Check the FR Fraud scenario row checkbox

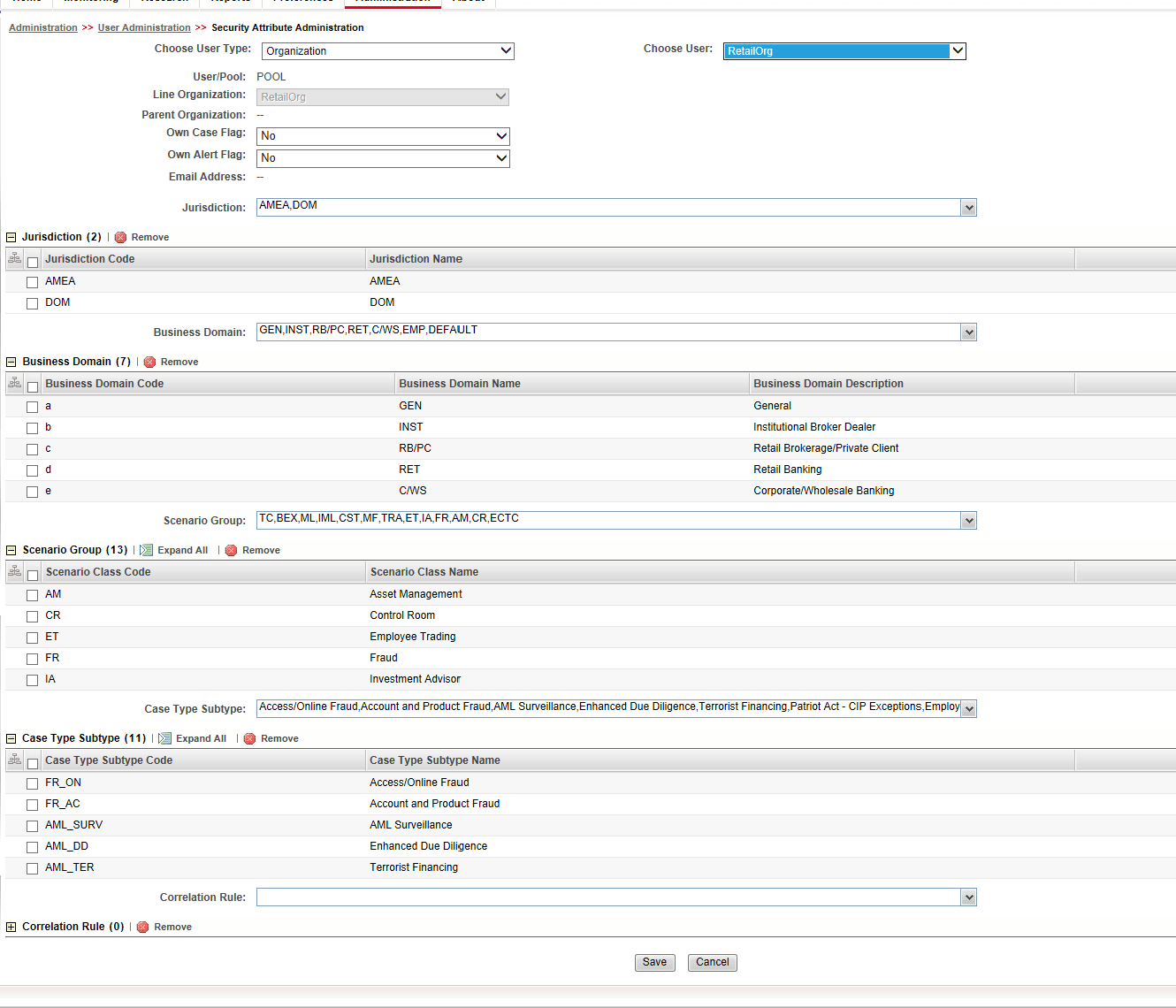33,659
